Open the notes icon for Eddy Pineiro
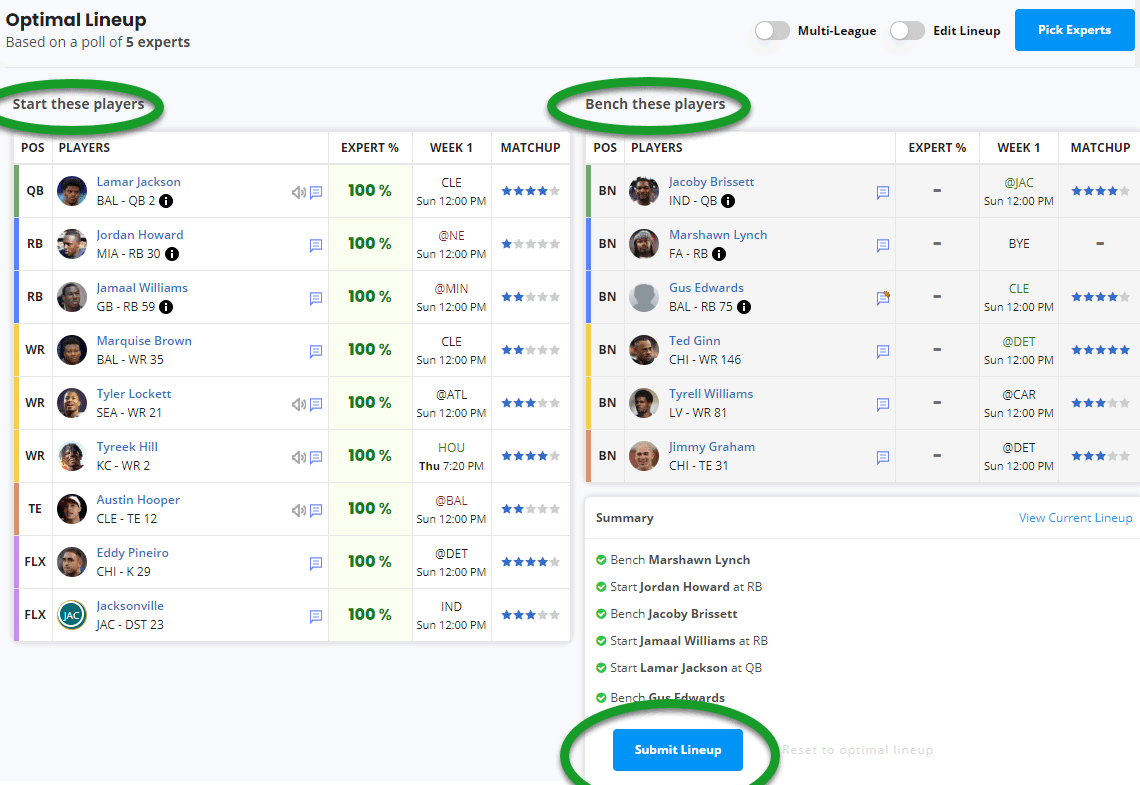This screenshot has height=785, width=1140. tap(316, 564)
